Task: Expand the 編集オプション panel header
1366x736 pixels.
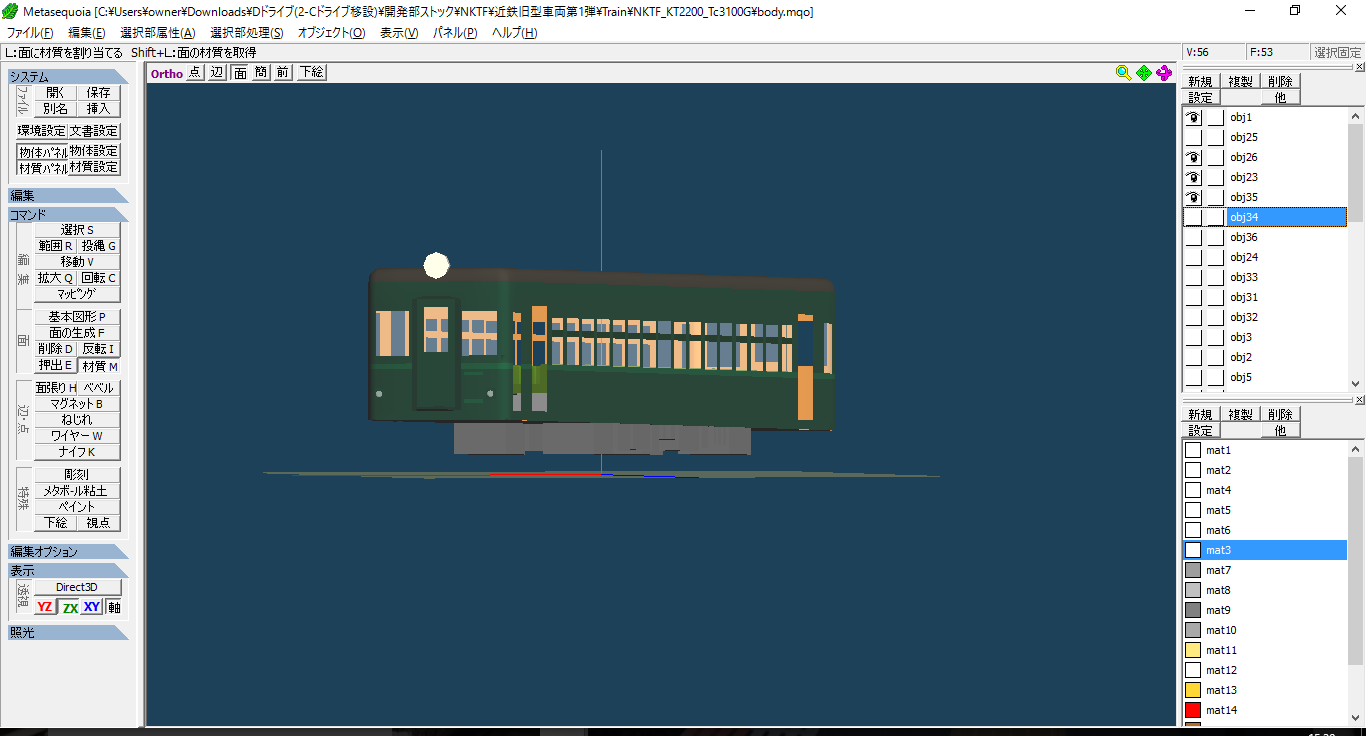Action: (68, 552)
